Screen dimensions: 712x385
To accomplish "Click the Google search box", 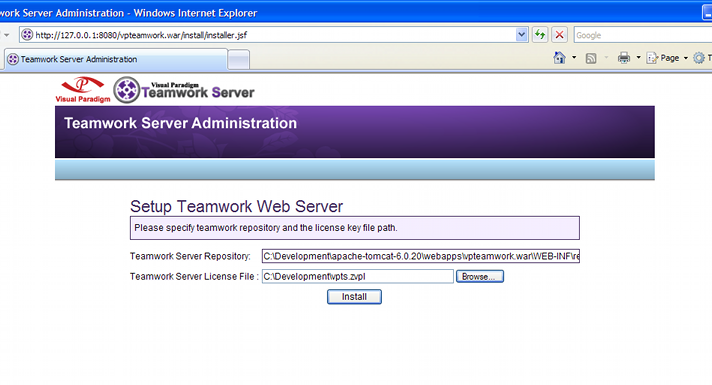I will (x=643, y=35).
